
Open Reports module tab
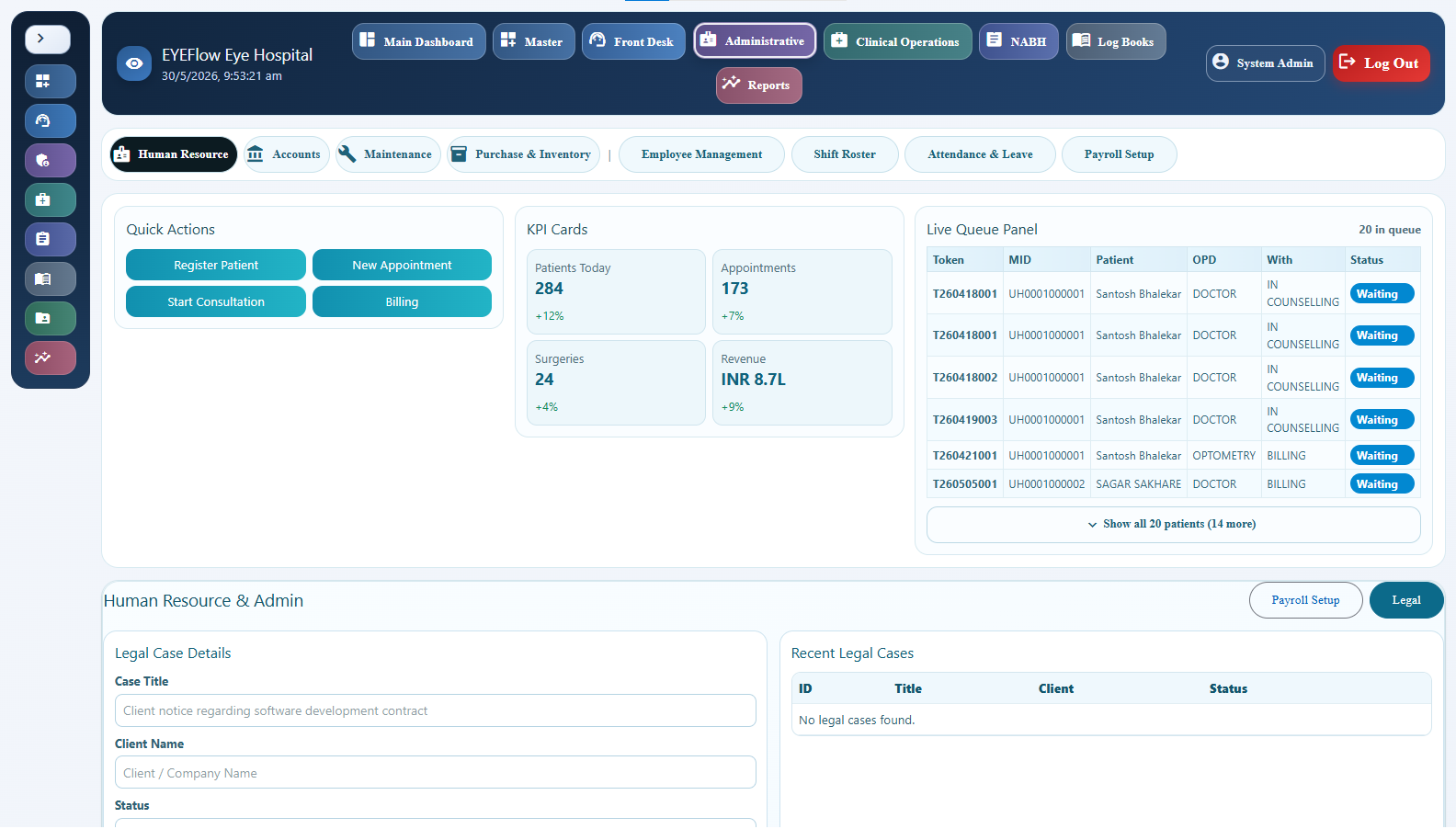coord(758,85)
